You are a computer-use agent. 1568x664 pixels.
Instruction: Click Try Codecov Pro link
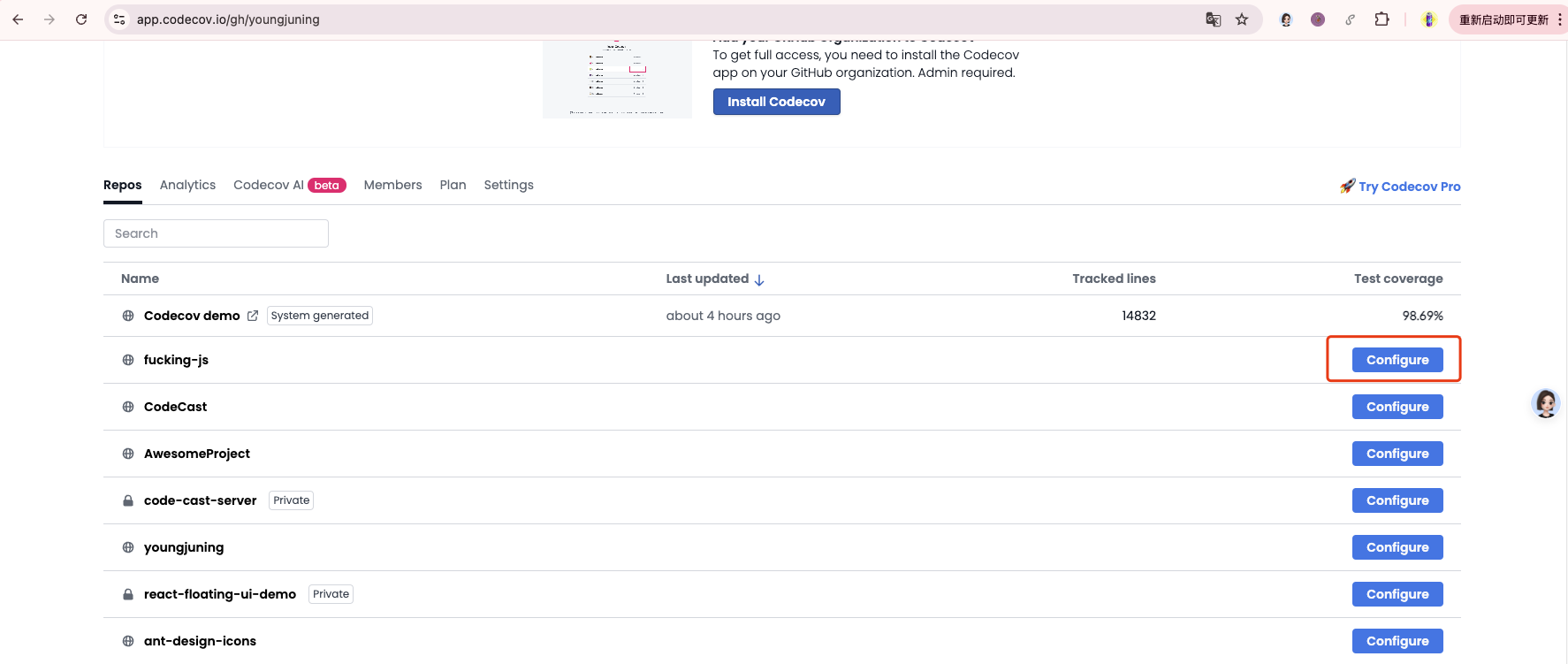(x=1409, y=187)
